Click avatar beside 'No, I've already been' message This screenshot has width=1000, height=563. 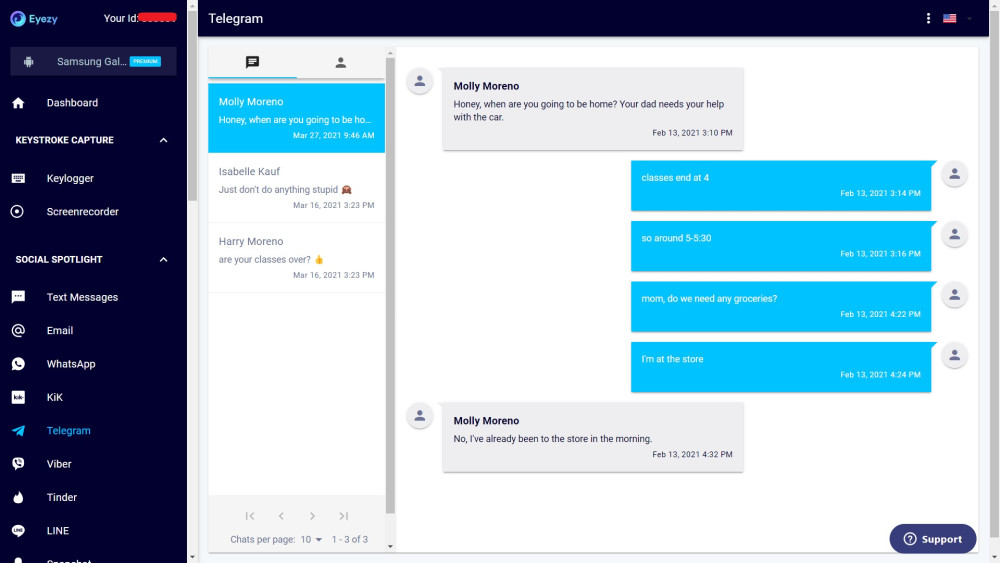point(420,416)
